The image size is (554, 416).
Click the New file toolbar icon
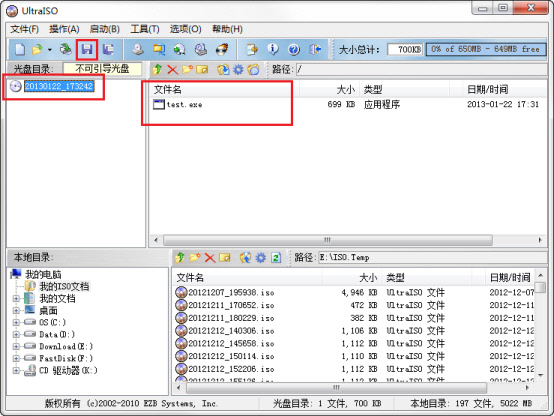[20, 49]
